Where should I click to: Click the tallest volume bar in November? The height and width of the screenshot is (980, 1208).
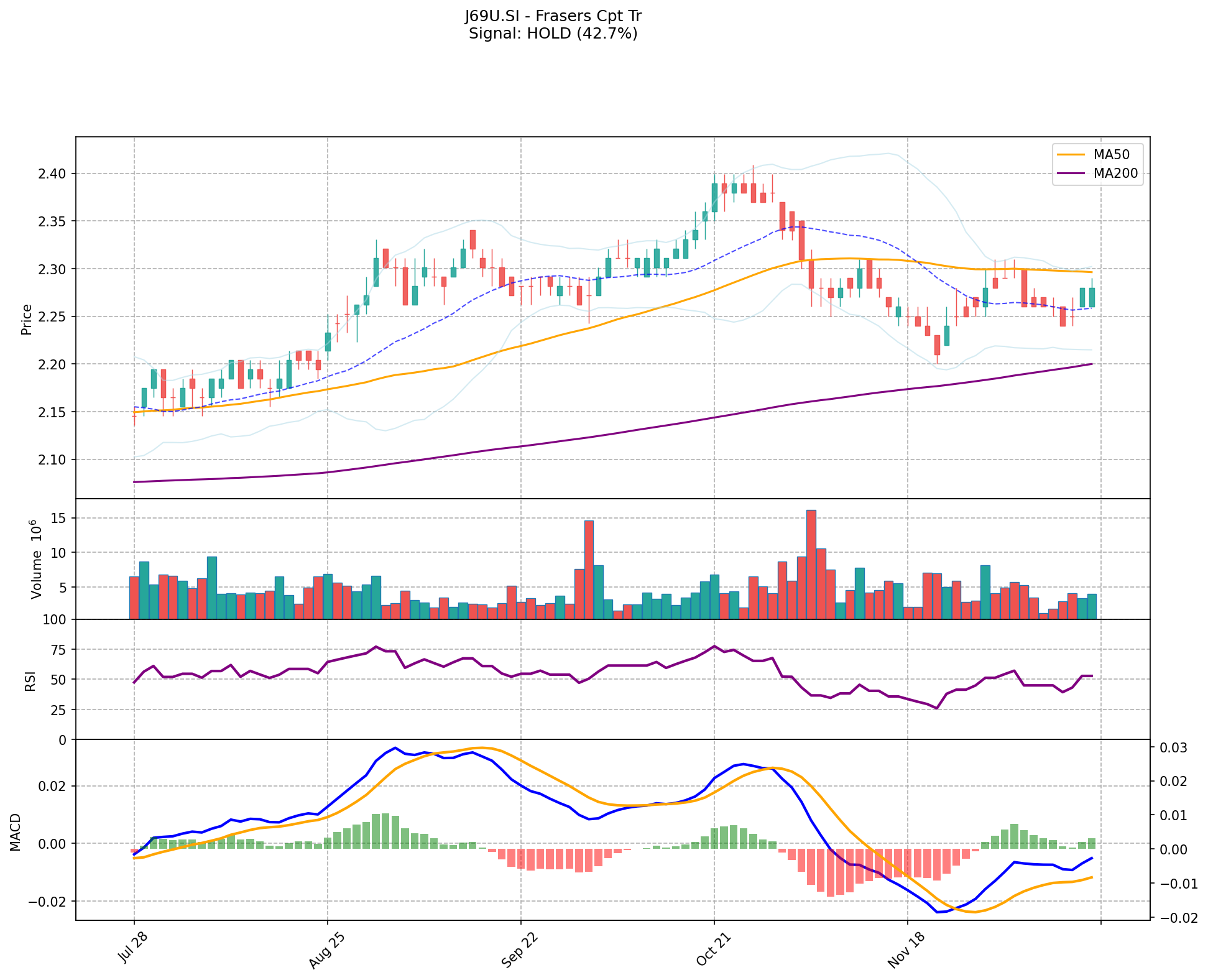click(811, 564)
